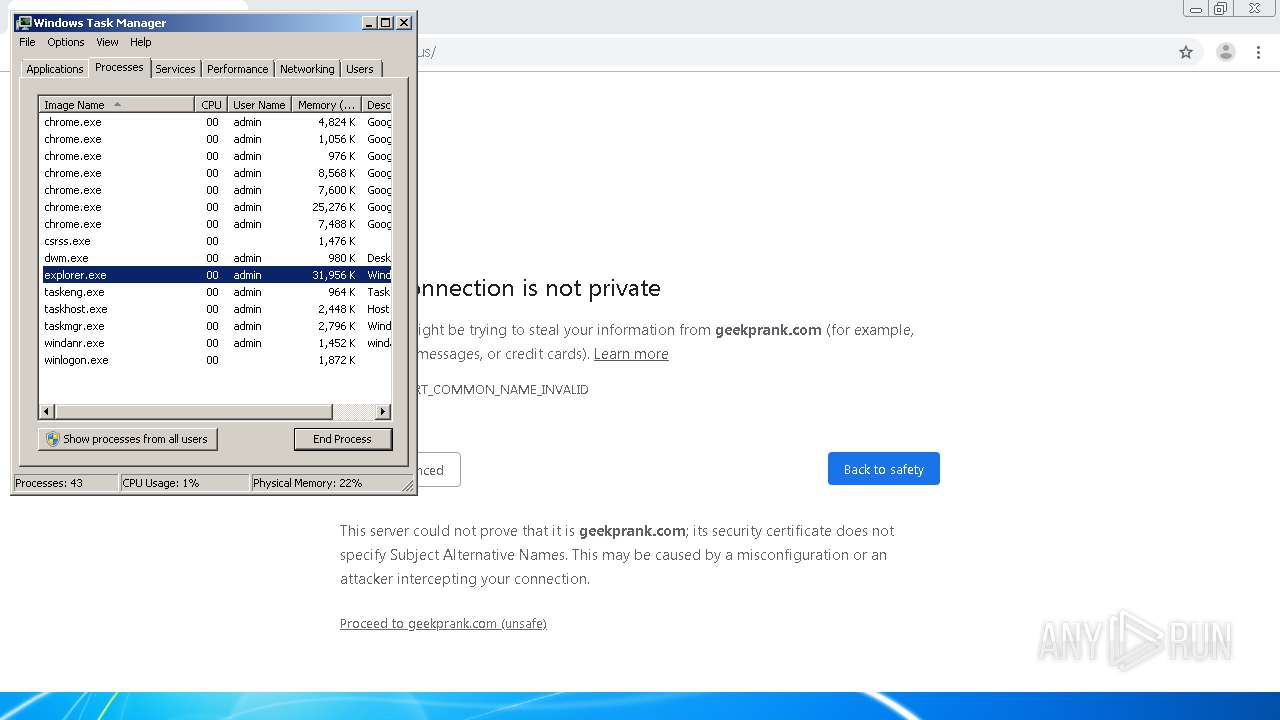Click the shield icon on Show processes button
Screen dimensions: 1280x720
(53, 439)
